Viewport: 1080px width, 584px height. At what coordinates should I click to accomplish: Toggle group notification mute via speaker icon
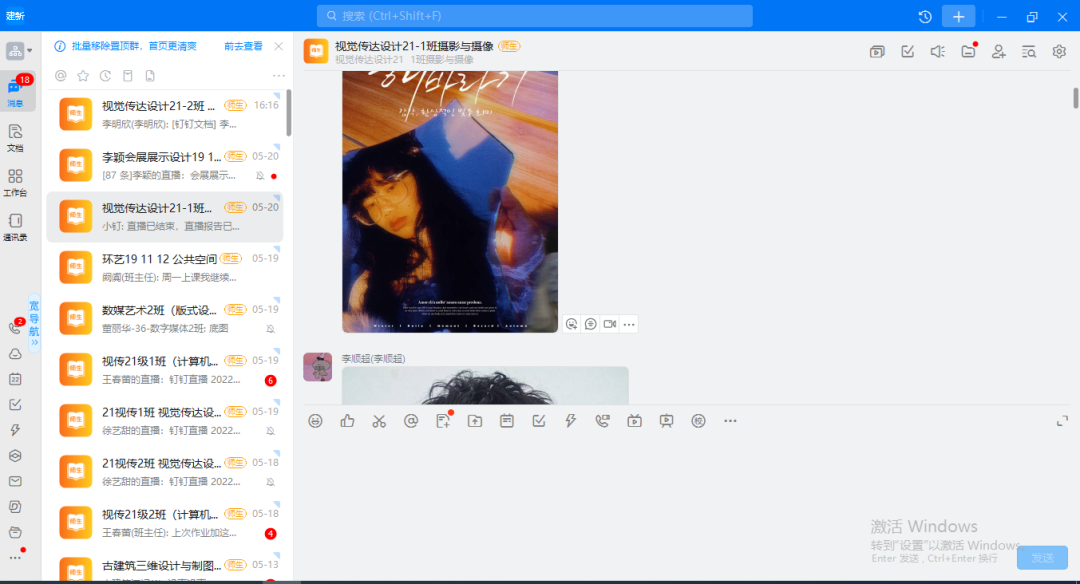click(x=937, y=51)
